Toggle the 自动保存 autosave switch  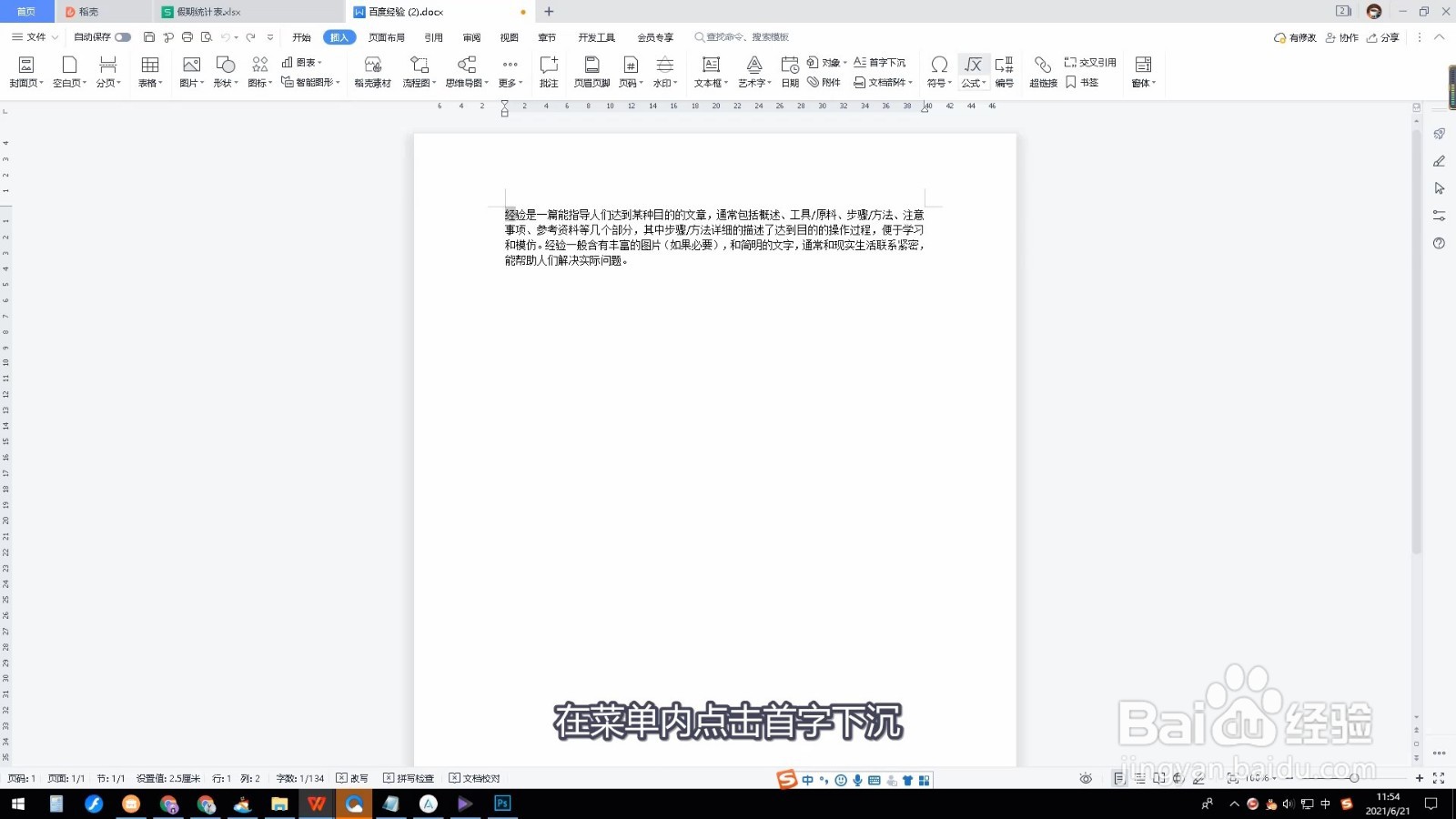[x=124, y=37]
